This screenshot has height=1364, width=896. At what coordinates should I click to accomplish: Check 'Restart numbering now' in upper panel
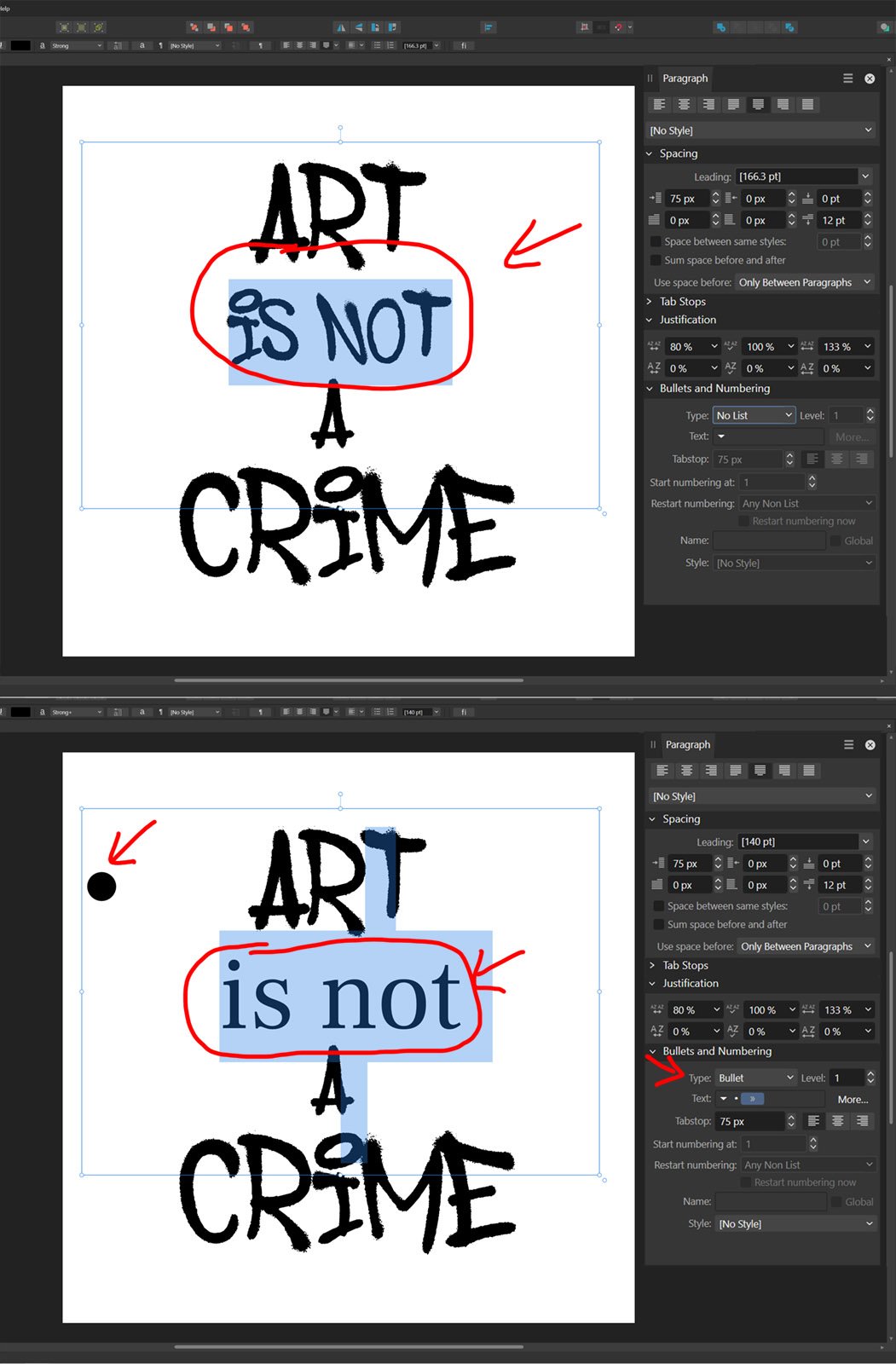743,521
